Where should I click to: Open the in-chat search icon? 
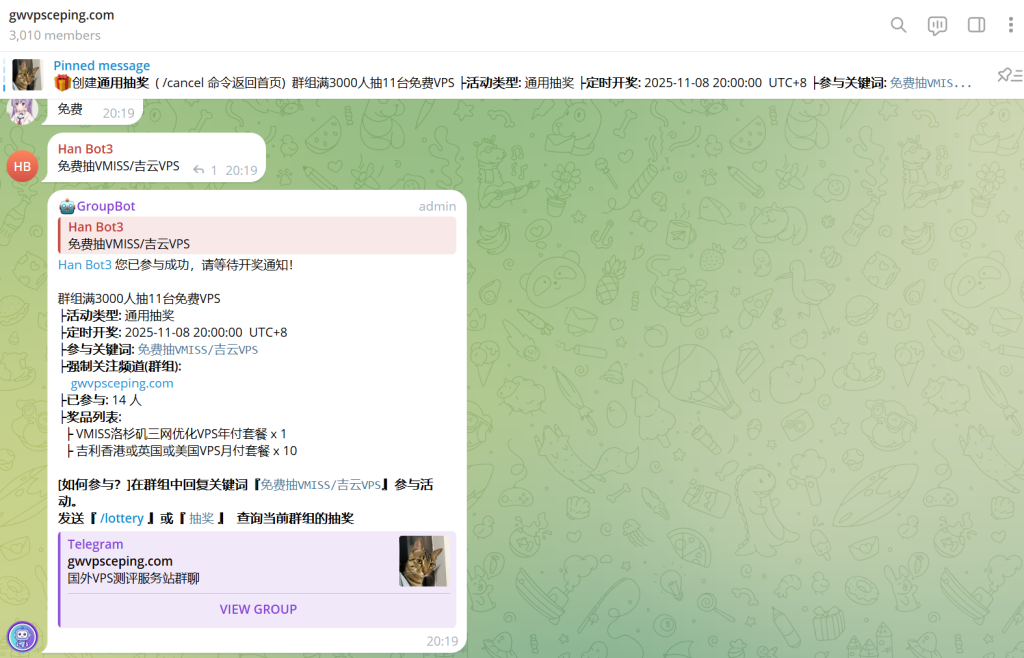click(x=897, y=25)
